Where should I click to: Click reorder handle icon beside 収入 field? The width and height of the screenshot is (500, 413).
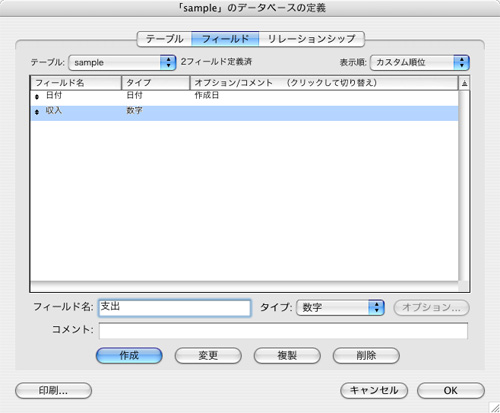coord(37,112)
